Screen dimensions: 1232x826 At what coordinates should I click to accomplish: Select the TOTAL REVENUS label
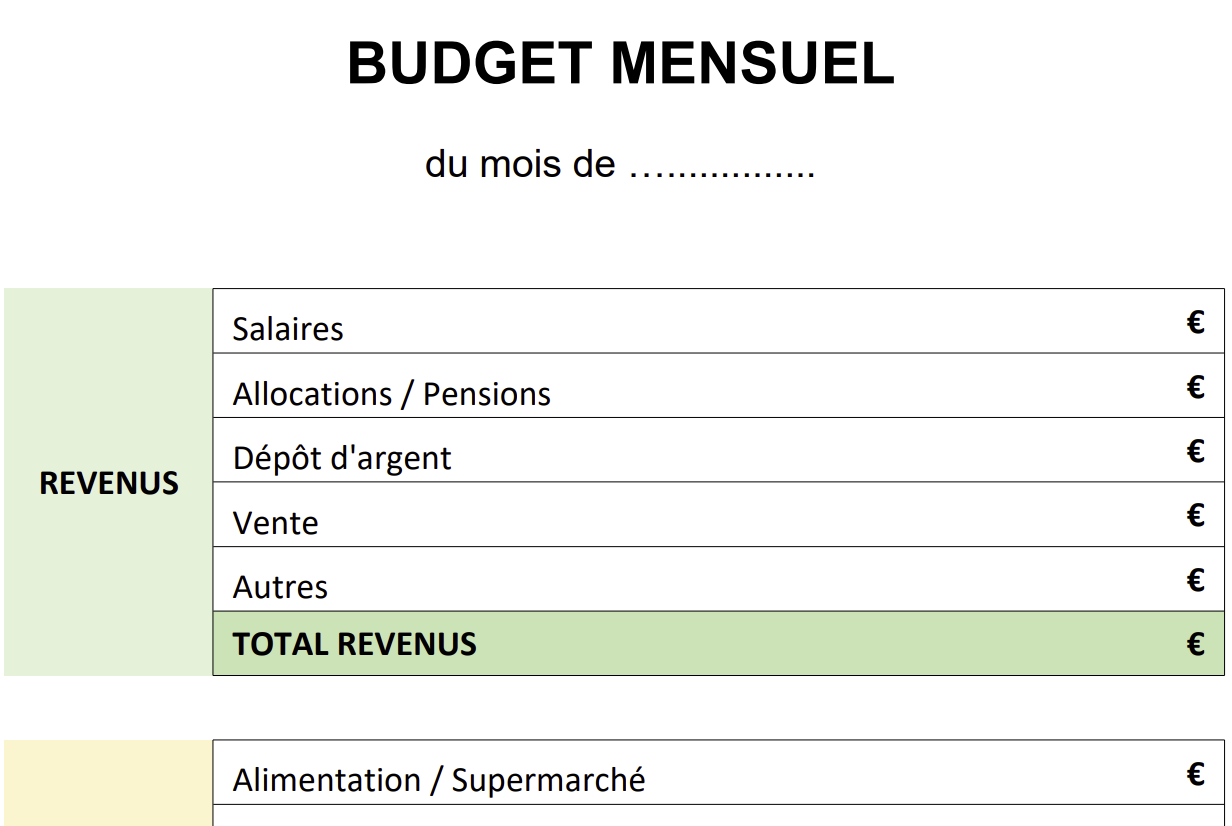click(355, 644)
